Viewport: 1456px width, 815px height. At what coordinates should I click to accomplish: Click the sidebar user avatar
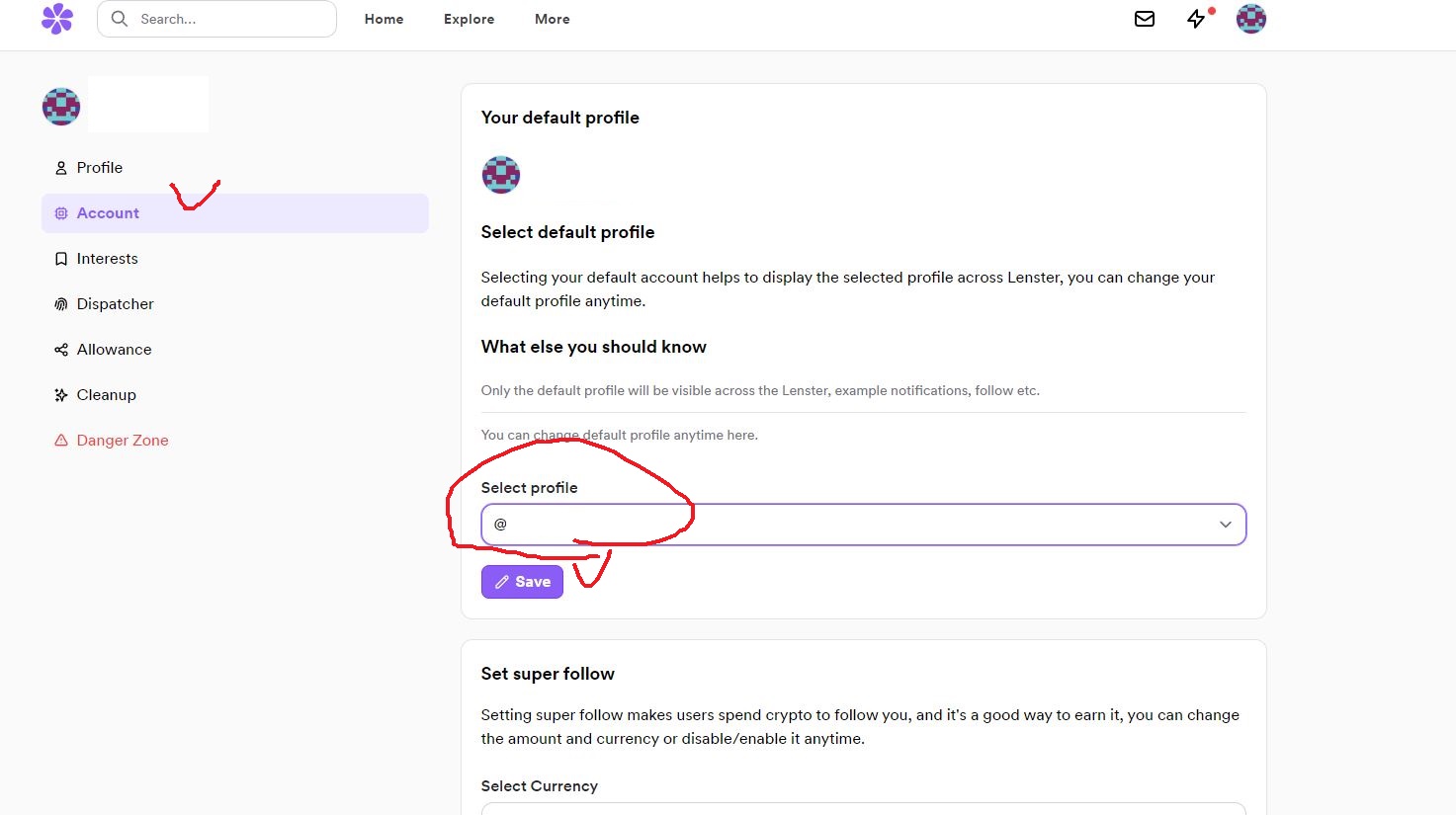tap(61, 106)
